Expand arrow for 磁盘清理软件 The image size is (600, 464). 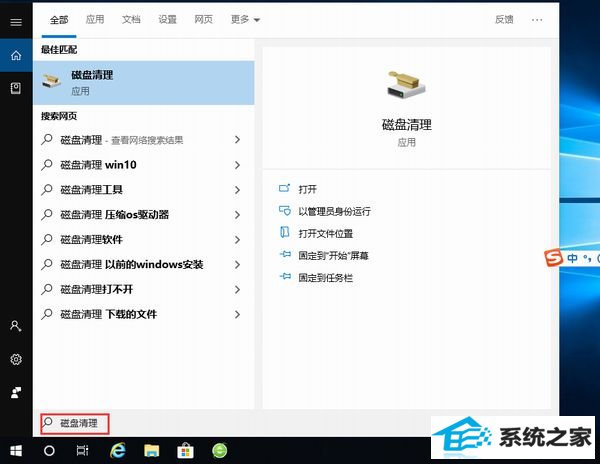(237, 240)
